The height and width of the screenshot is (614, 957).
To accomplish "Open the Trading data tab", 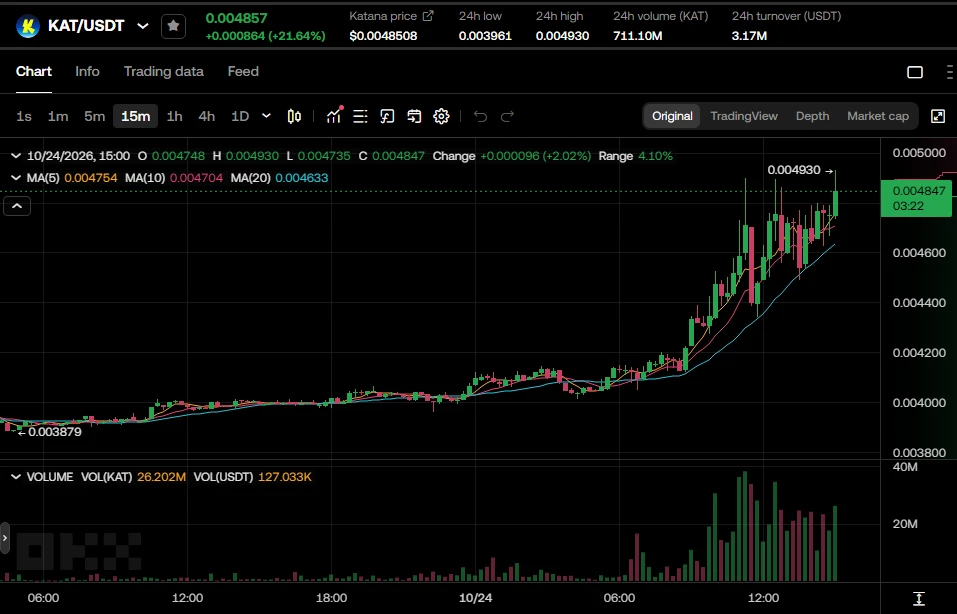I will click(164, 71).
